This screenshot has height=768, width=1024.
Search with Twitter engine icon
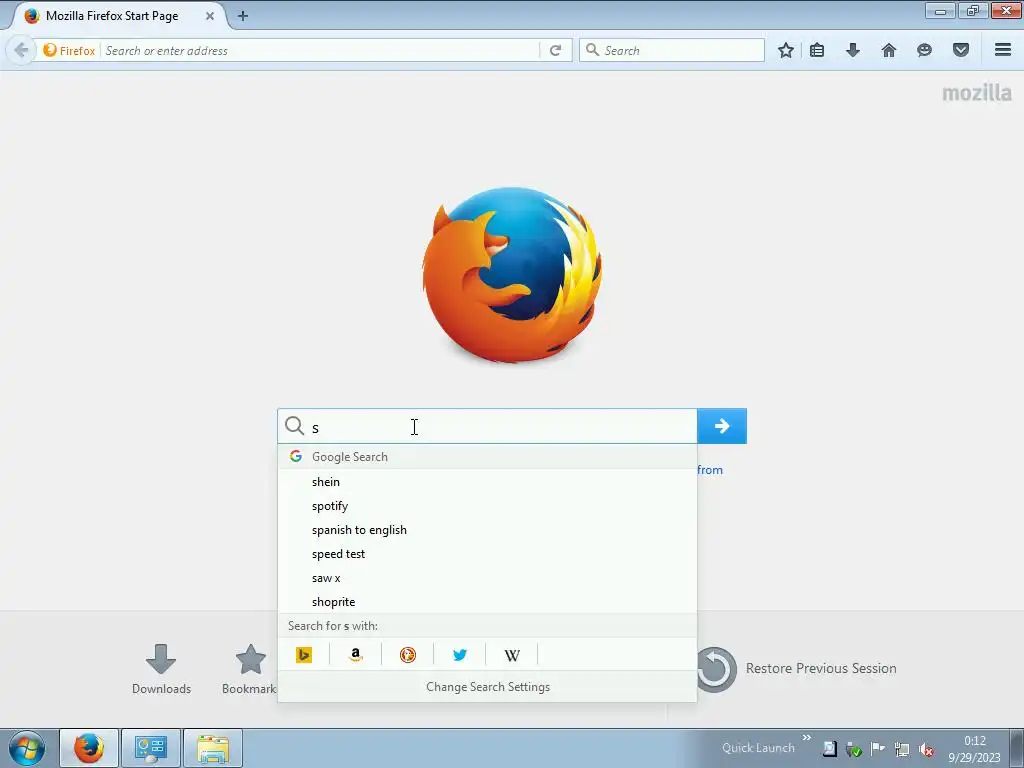pyautogui.click(x=460, y=654)
